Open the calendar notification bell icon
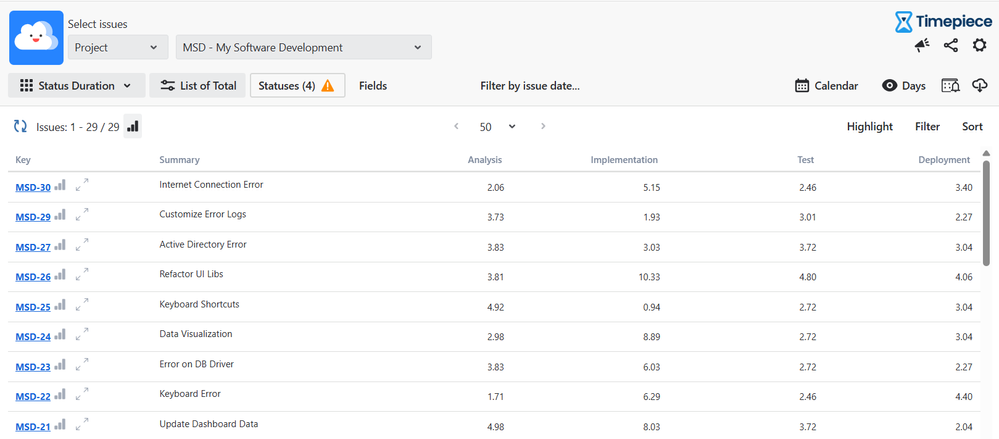Viewport: 999px width, 439px height. 951,85
